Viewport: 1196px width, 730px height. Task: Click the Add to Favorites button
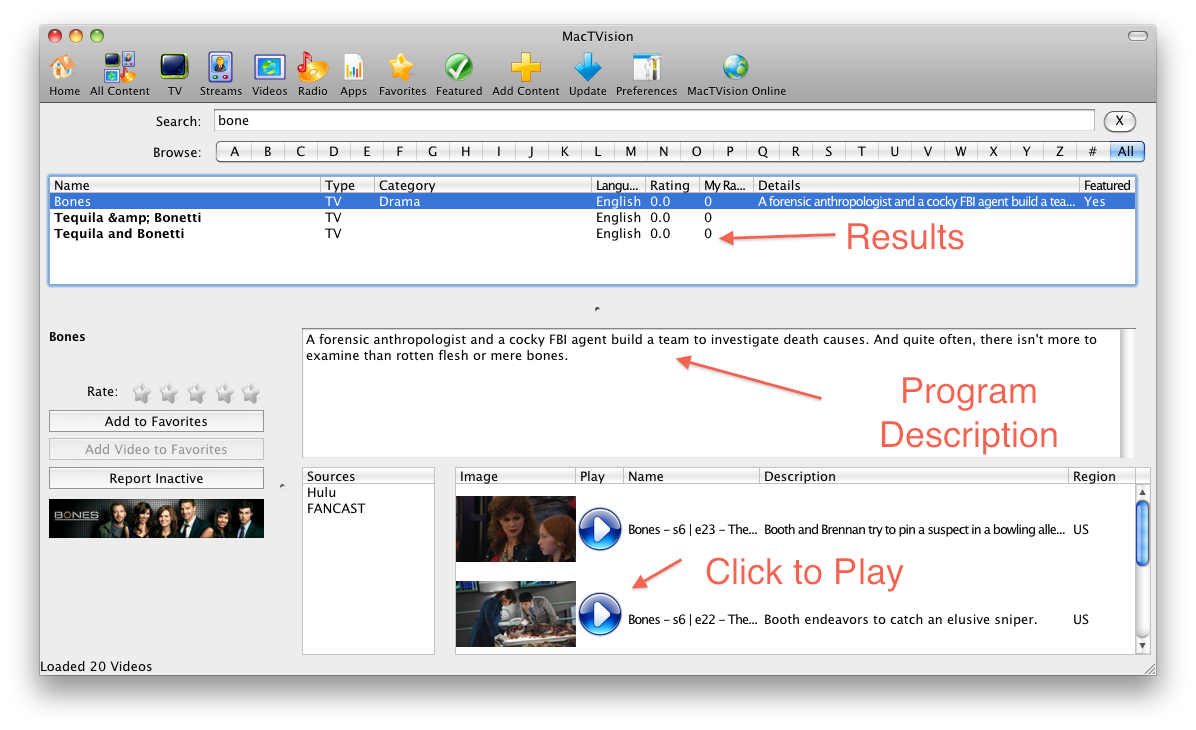click(156, 421)
